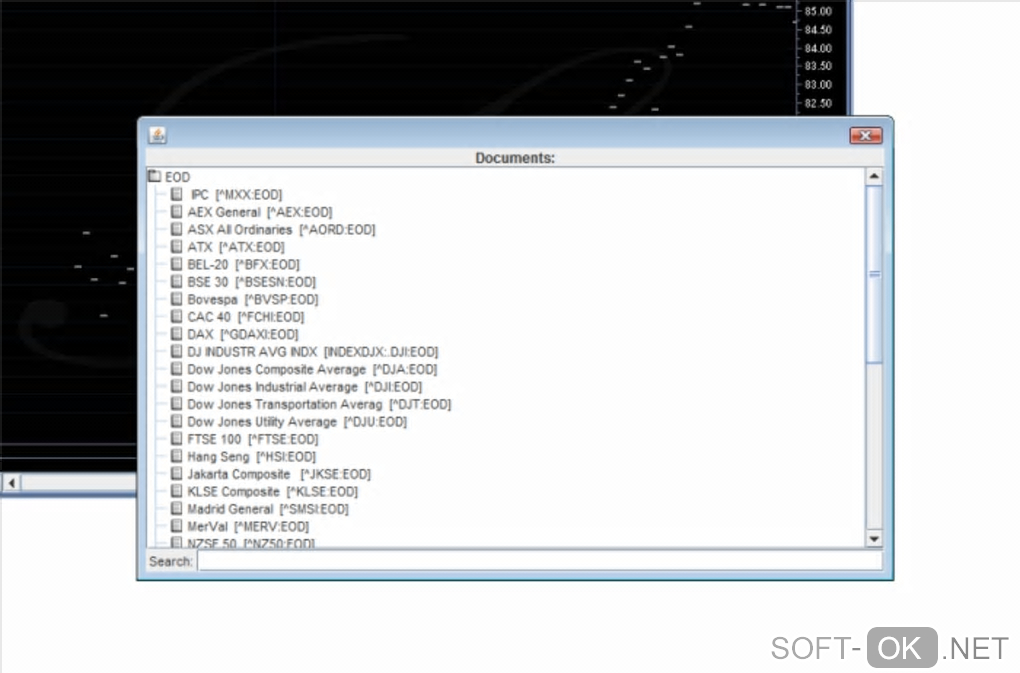The width and height of the screenshot is (1020, 673).
Task: Pick Dow Jones Utility Average [^DJU:EOD]
Action: [297, 422]
